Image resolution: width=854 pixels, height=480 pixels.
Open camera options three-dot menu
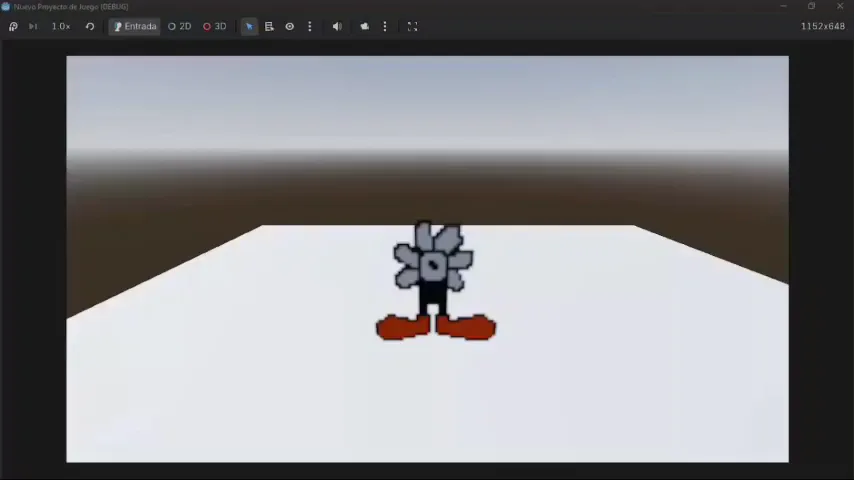tap(385, 26)
